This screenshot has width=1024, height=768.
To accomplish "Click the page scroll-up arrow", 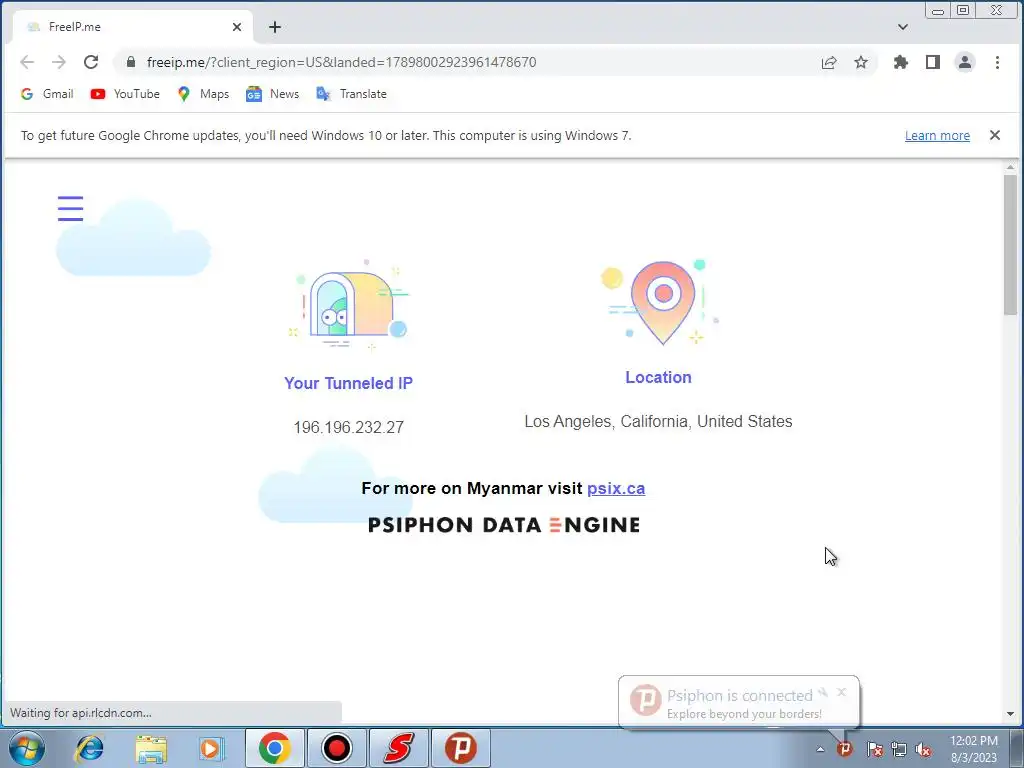I will (x=1010, y=168).
